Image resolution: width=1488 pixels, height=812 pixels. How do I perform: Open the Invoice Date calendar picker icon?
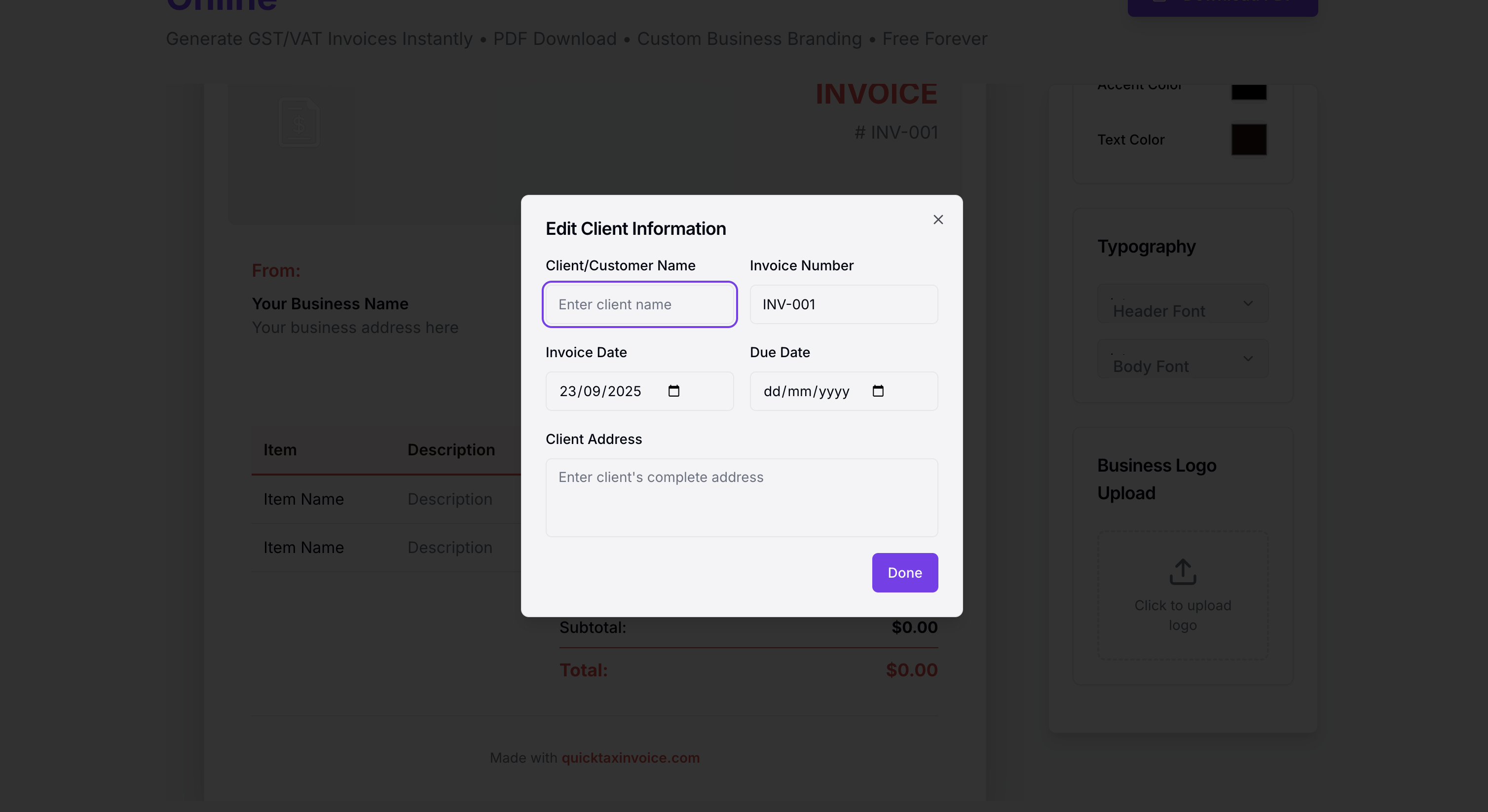[x=673, y=391]
